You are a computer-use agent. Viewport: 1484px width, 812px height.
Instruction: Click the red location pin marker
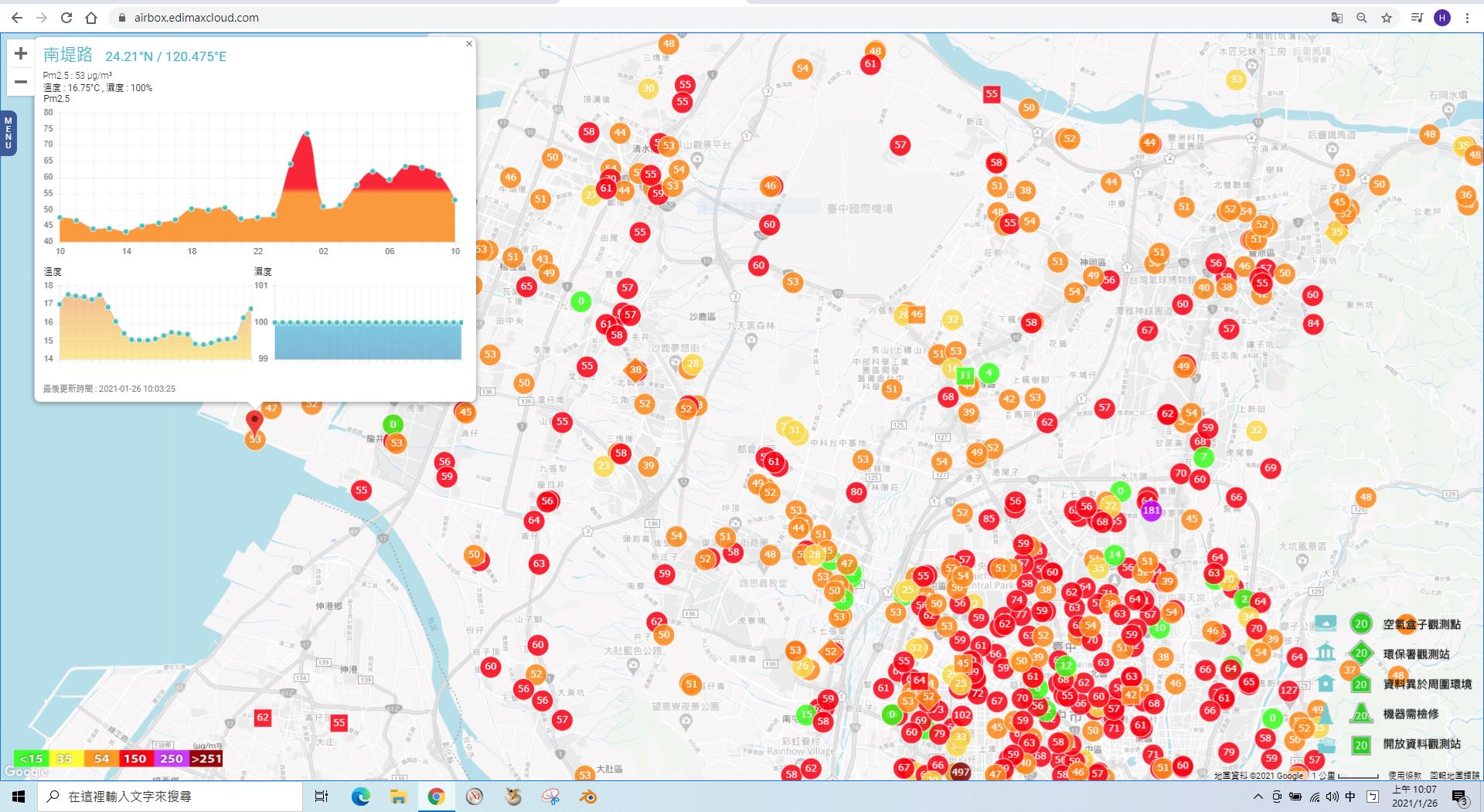coord(254,423)
